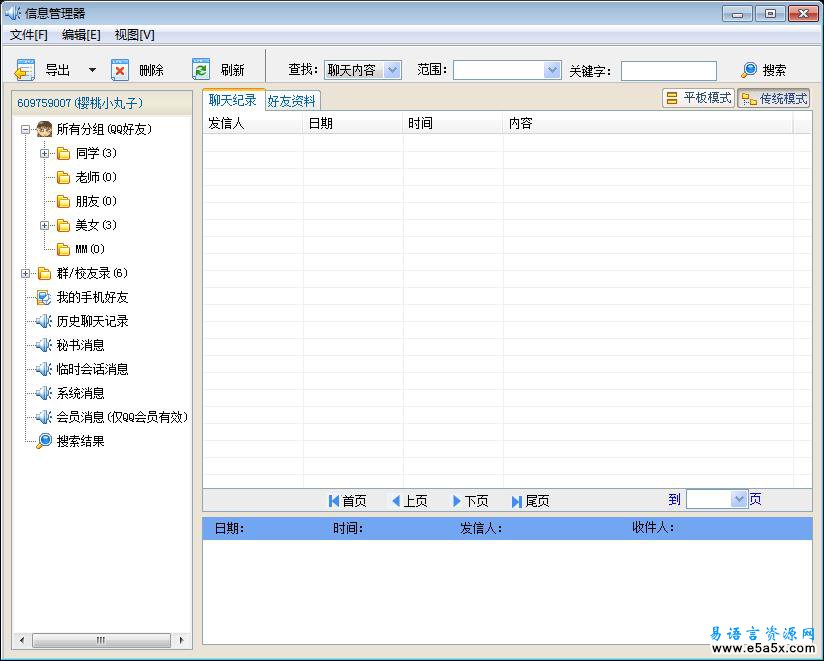This screenshot has width=824, height=661.
Task: Expand the 群/校友录 (6) node
Action: [25, 273]
